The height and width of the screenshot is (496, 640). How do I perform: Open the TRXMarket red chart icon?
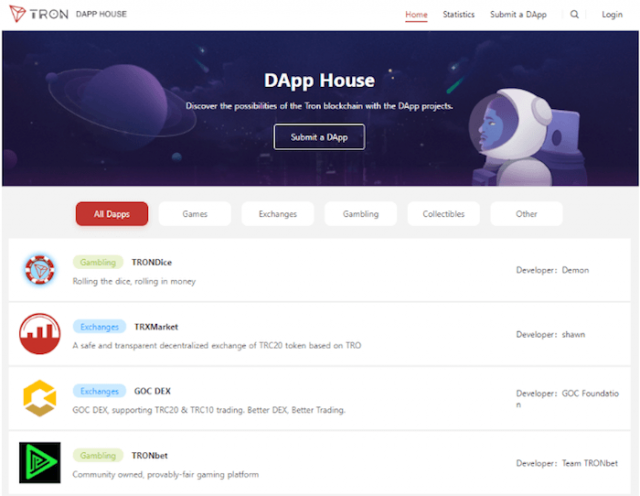coord(40,334)
